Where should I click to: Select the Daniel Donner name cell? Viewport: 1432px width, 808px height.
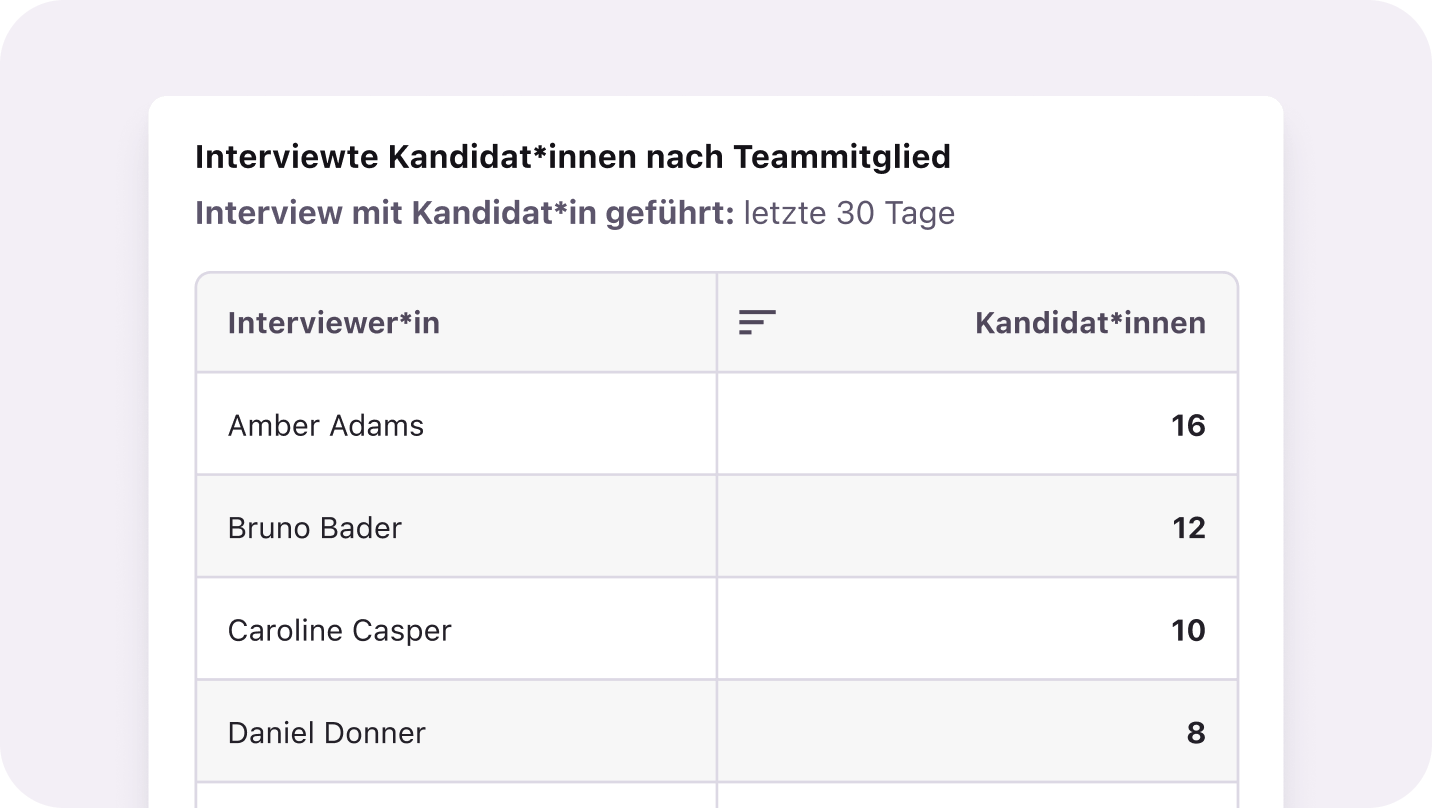tap(327, 733)
